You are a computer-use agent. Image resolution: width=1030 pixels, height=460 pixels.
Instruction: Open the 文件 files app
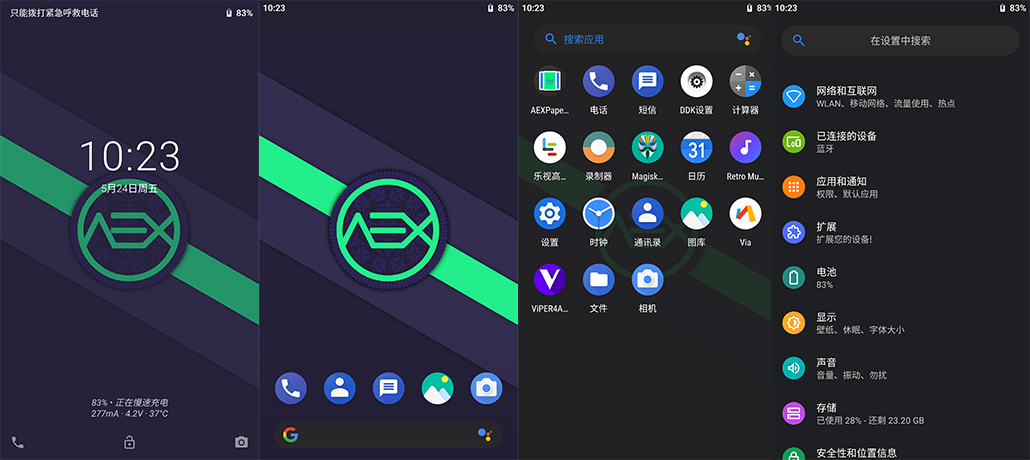point(598,279)
